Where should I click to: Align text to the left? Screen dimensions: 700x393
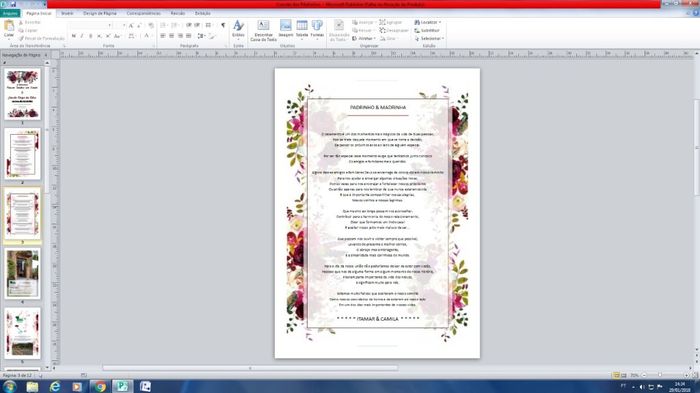pos(163,36)
